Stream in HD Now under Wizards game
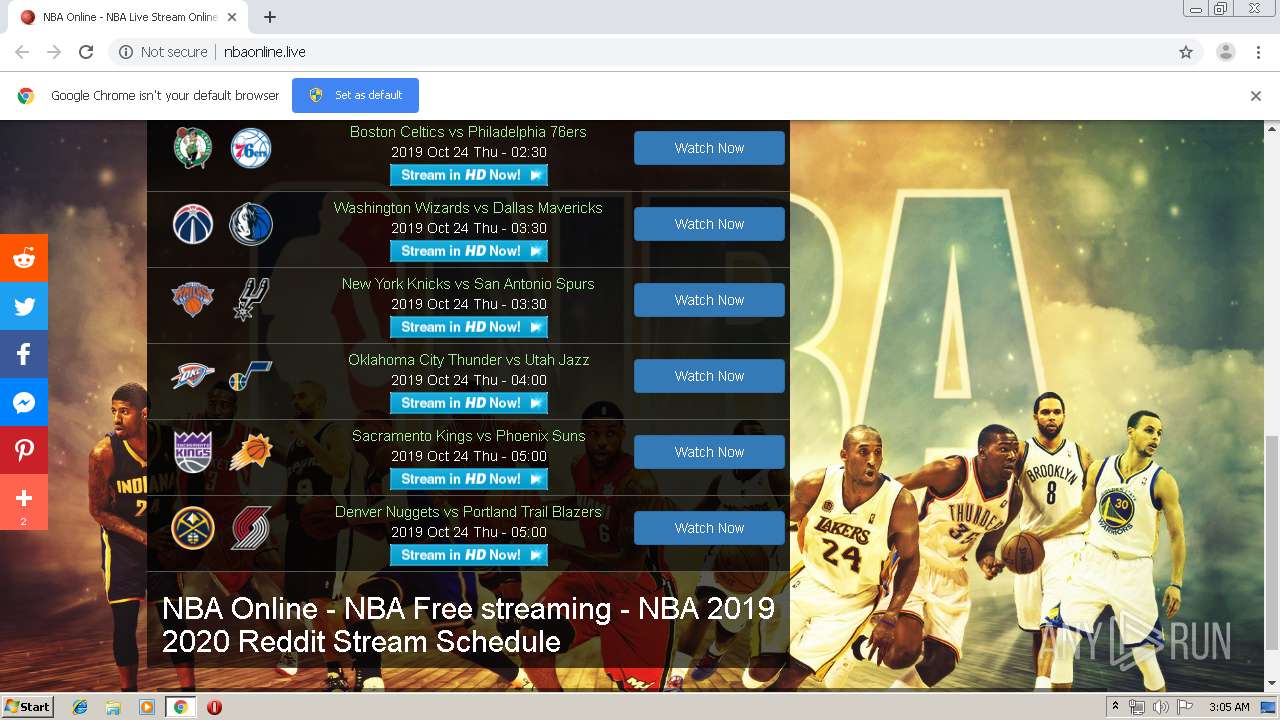This screenshot has height=720, width=1280. pos(469,251)
